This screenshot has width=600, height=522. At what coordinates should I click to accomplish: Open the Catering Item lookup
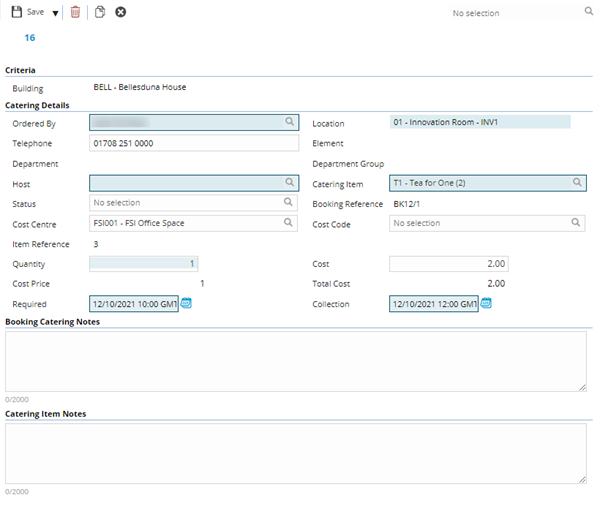click(x=577, y=183)
